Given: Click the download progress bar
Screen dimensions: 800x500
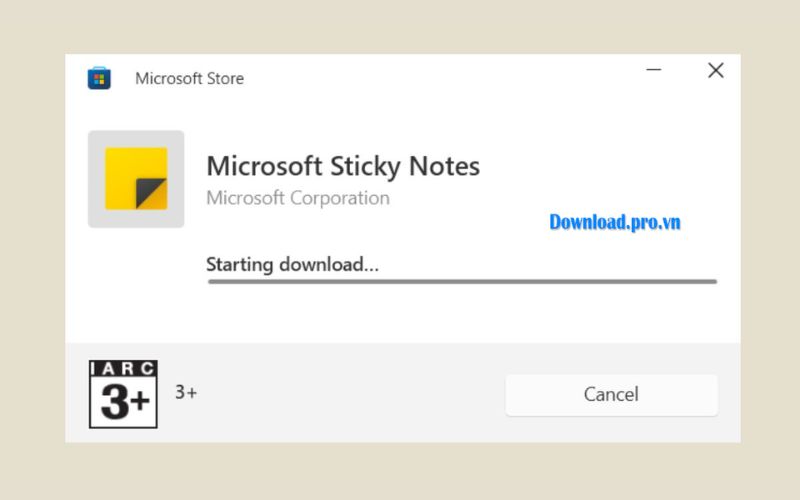Looking at the screenshot, I should (462, 282).
